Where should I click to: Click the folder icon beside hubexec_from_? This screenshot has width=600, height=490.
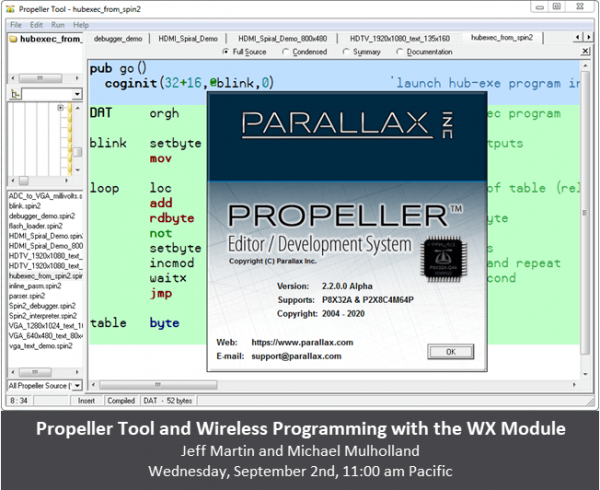(x=13, y=39)
